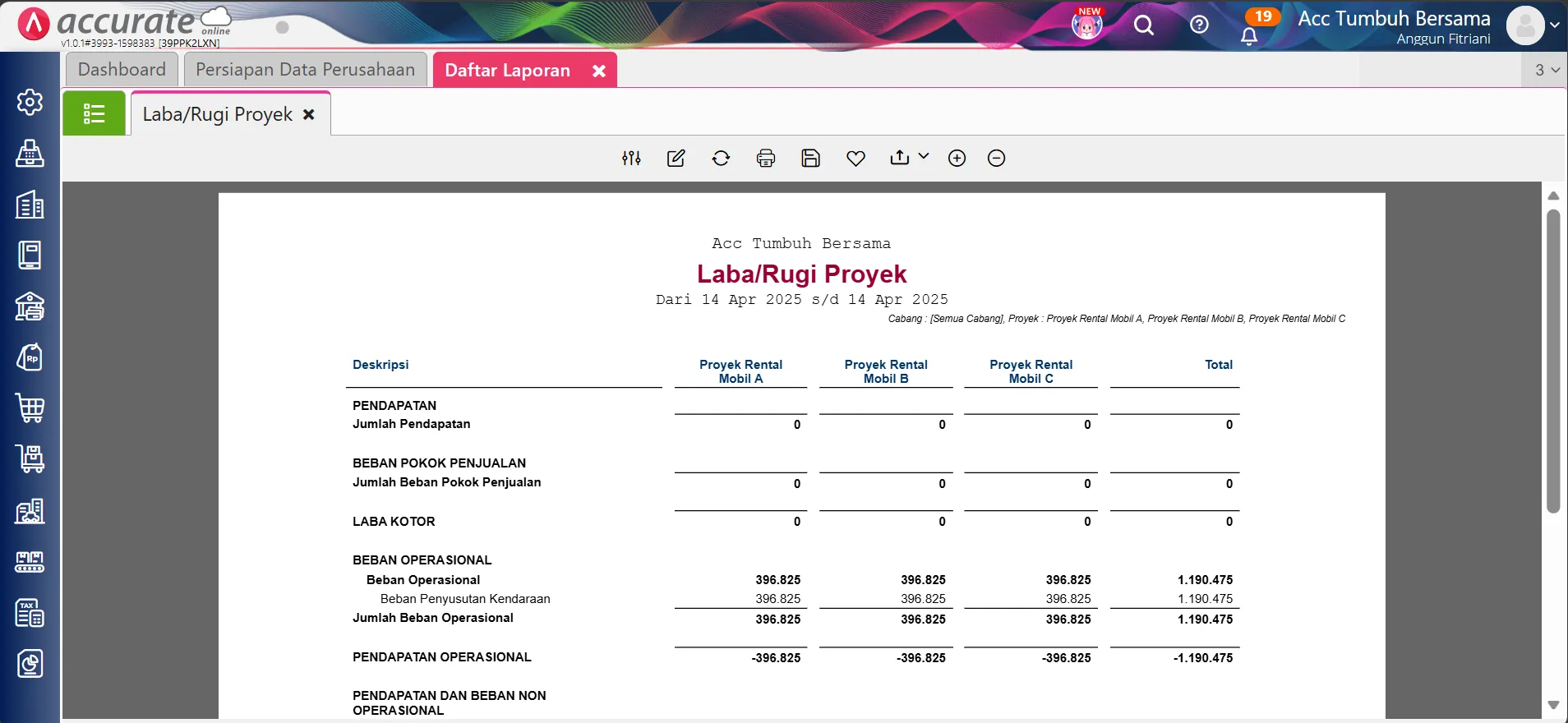Image resolution: width=1568 pixels, height=723 pixels.
Task: Open the fixed assets building icon in the sidebar
Action: point(30,511)
